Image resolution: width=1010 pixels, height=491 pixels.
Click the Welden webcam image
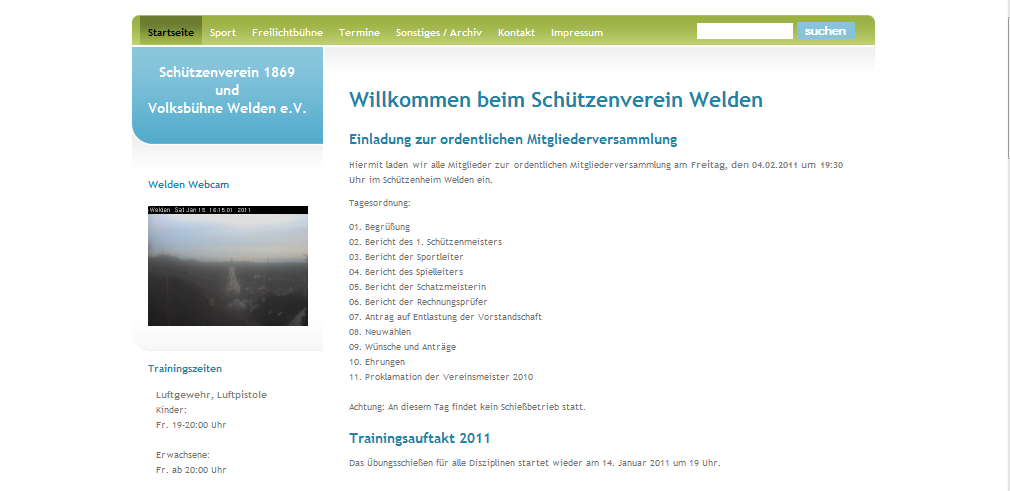(228, 270)
